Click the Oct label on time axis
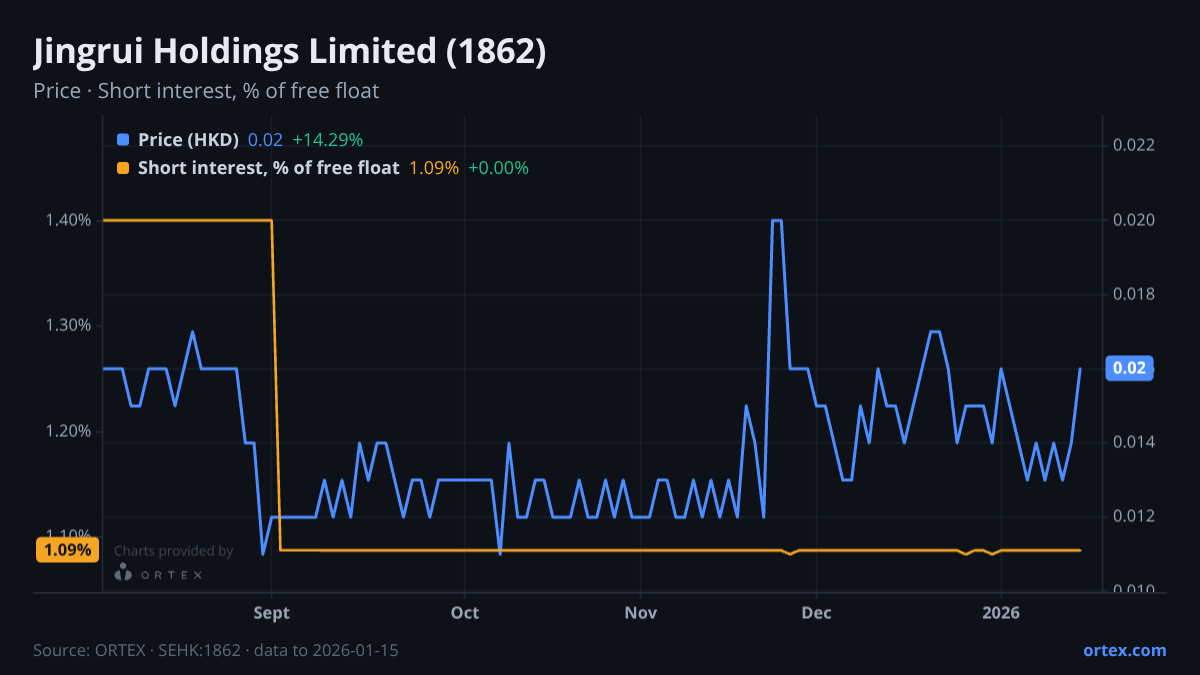The height and width of the screenshot is (675, 1200). point(465,613)
